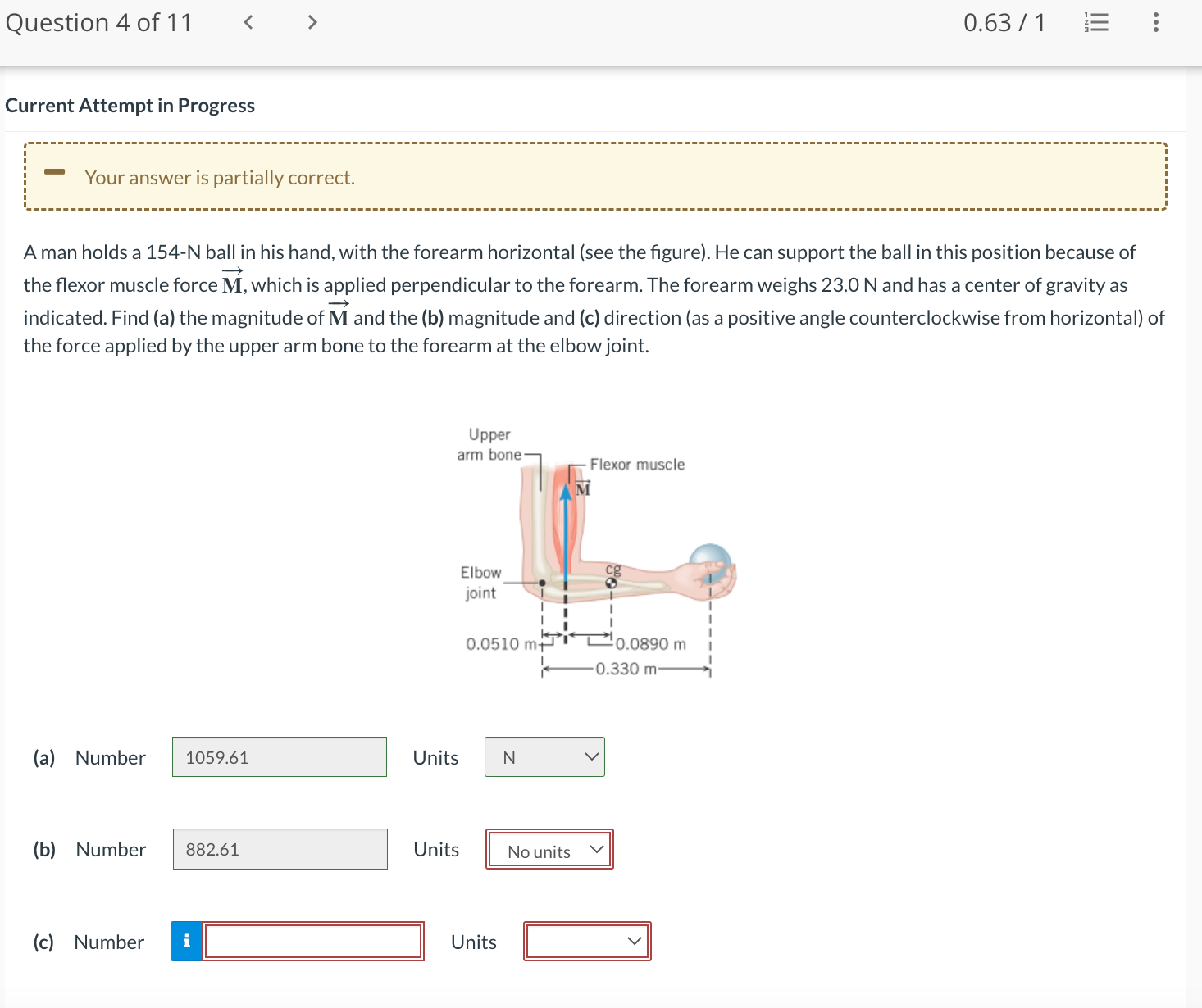
Task: Click 'Current Attempt in Progress' text
Action: coord(130,106)
